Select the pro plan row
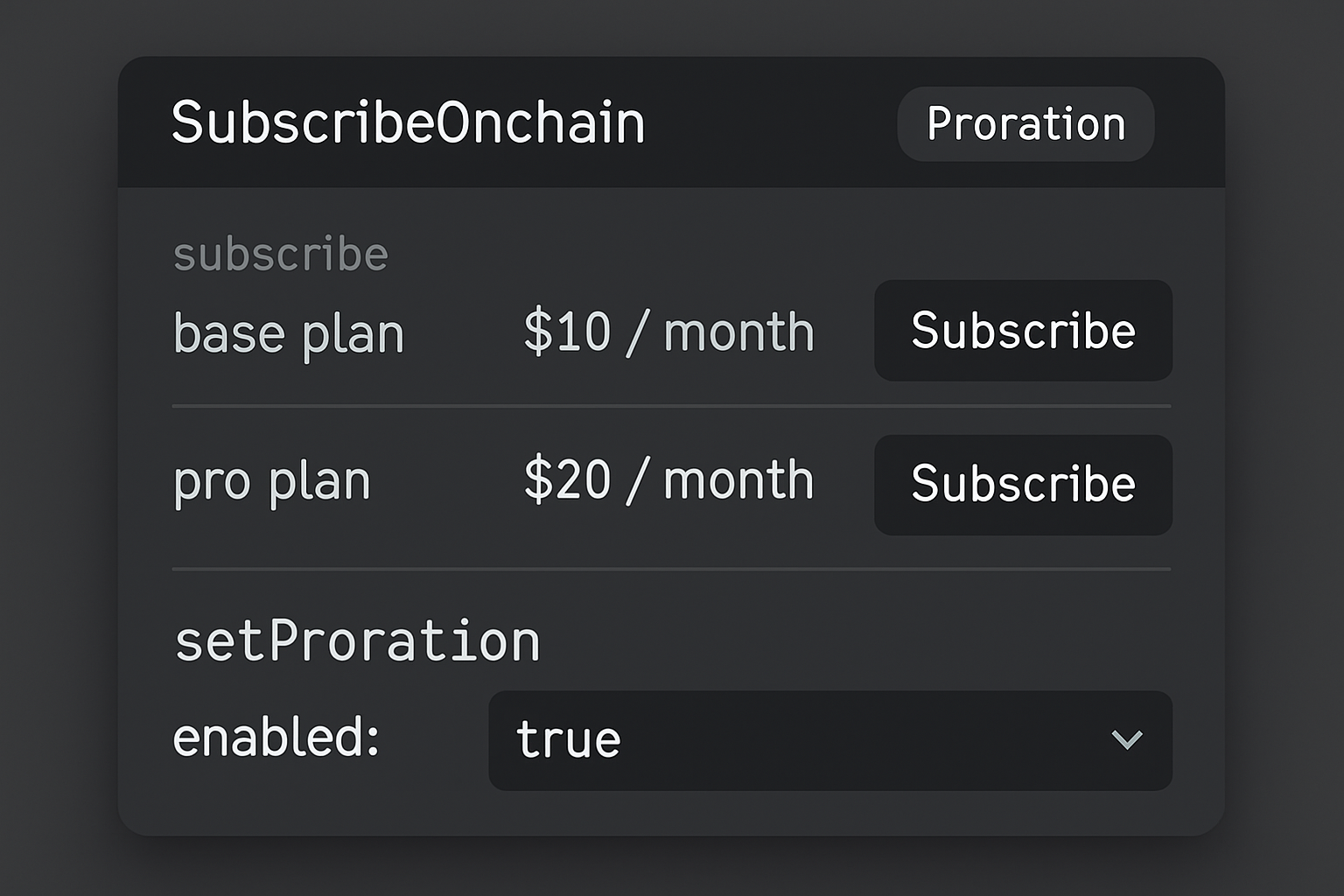Screen dimensions: 1344x896 point(271,479)
